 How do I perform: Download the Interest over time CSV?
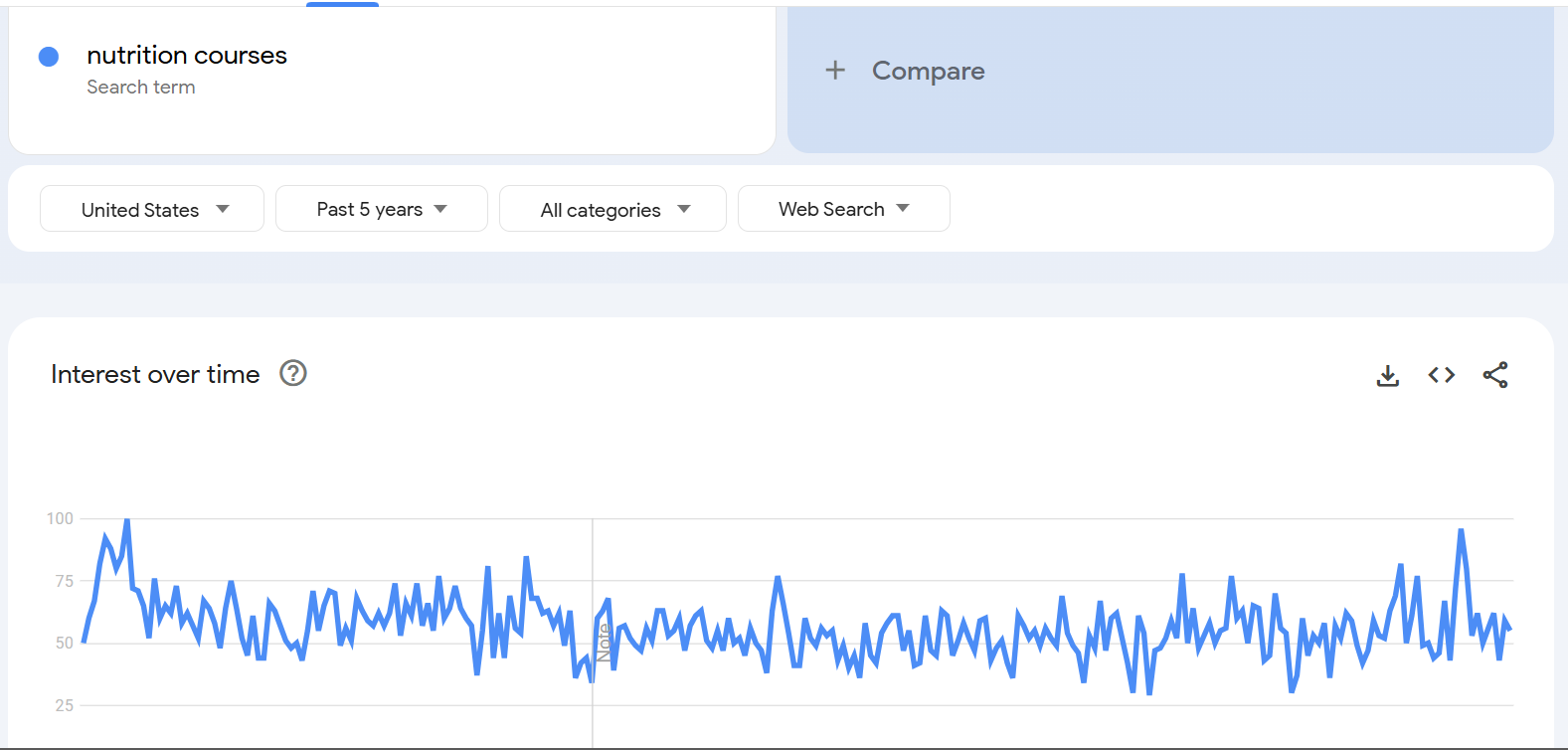click(x=1388, y=375)
